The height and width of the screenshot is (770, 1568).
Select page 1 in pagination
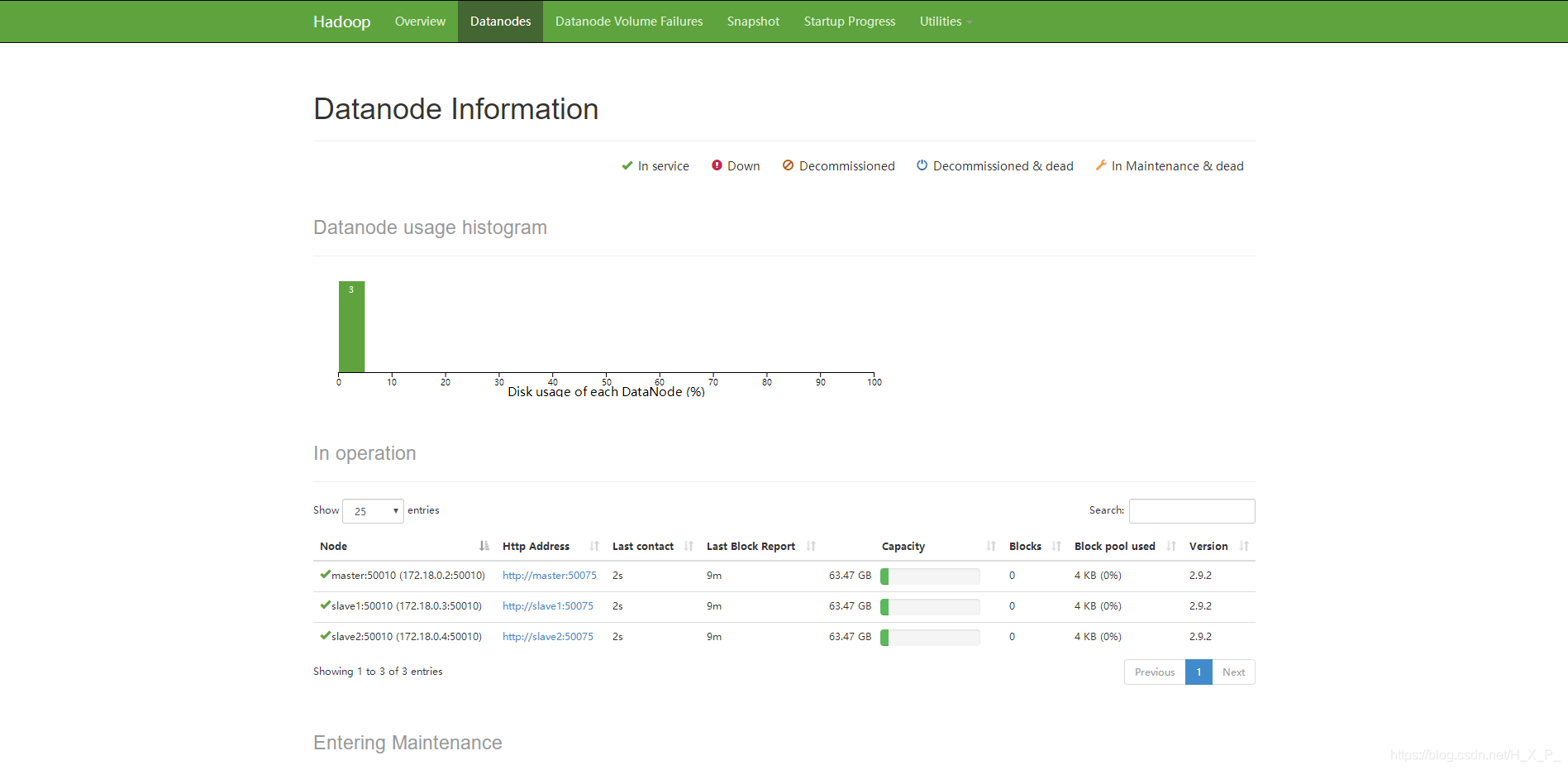click(1199, 672)
